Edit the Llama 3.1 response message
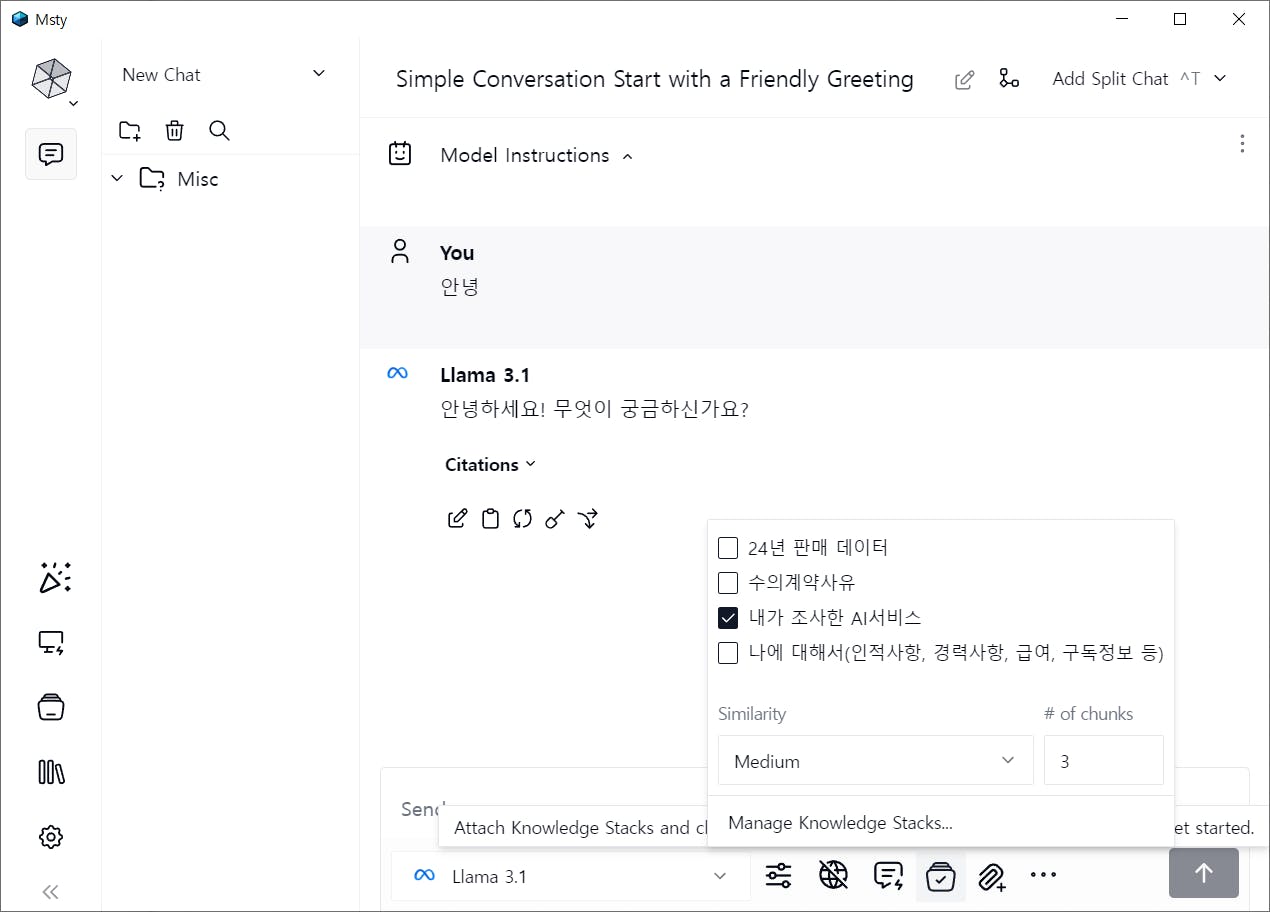Viewport: 1270px width, 912px height. pos(457,518)
